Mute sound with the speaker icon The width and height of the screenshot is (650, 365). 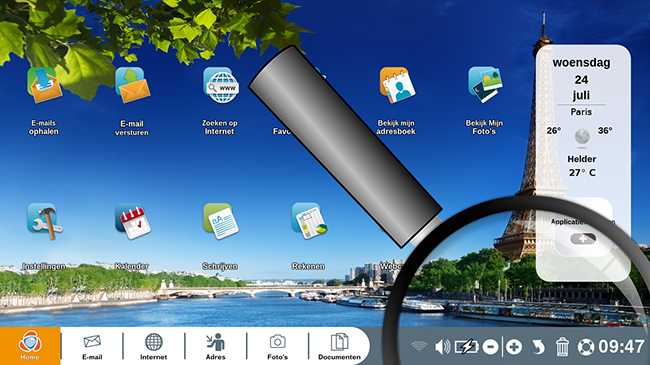443,347
